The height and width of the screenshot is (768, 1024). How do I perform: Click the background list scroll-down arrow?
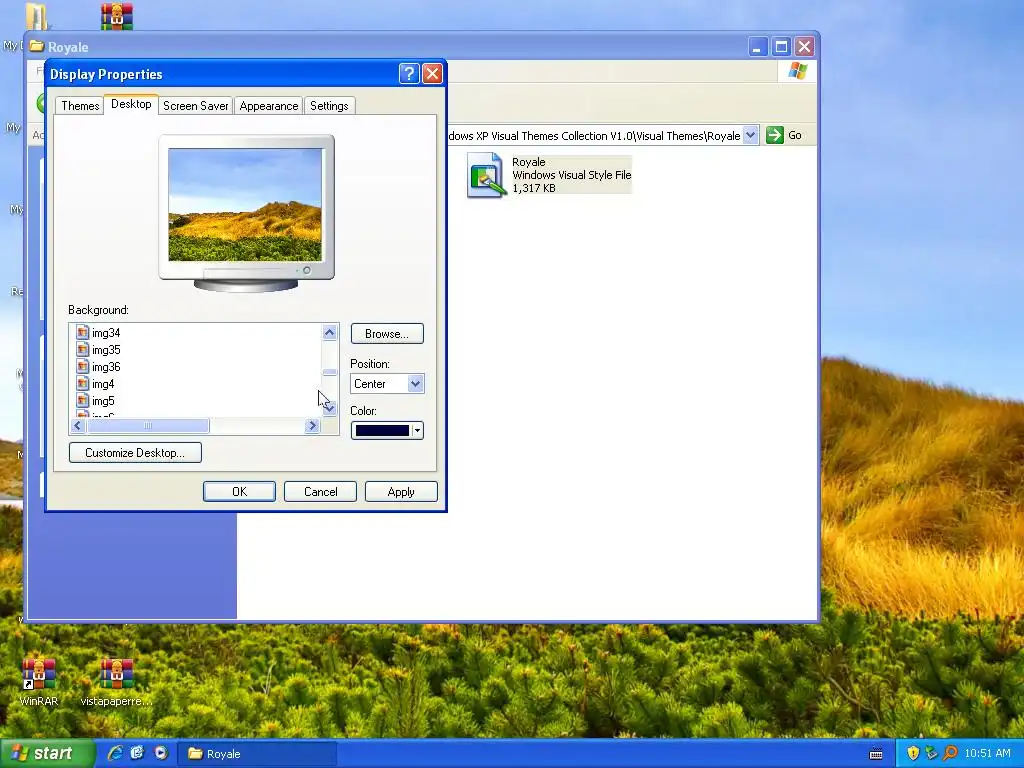(x=329, y=409)
